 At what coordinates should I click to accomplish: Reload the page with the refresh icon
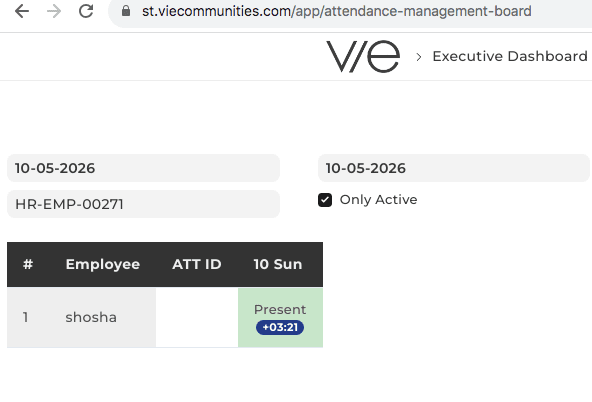[86, 11]
